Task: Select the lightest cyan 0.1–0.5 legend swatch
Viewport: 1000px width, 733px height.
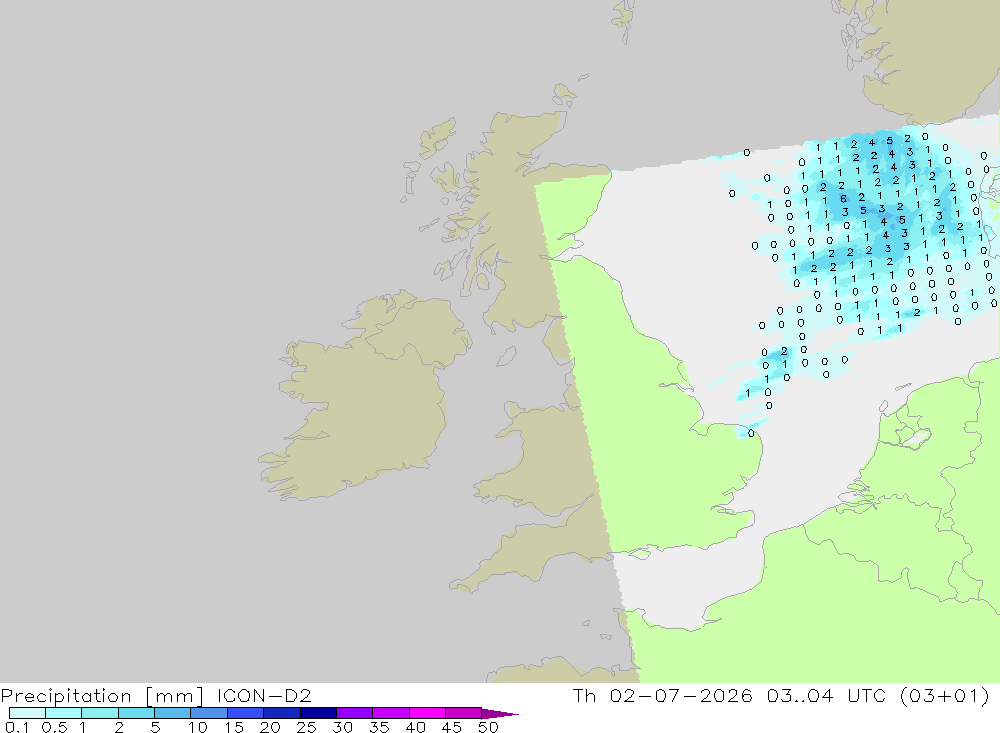Action: [27, 713]
